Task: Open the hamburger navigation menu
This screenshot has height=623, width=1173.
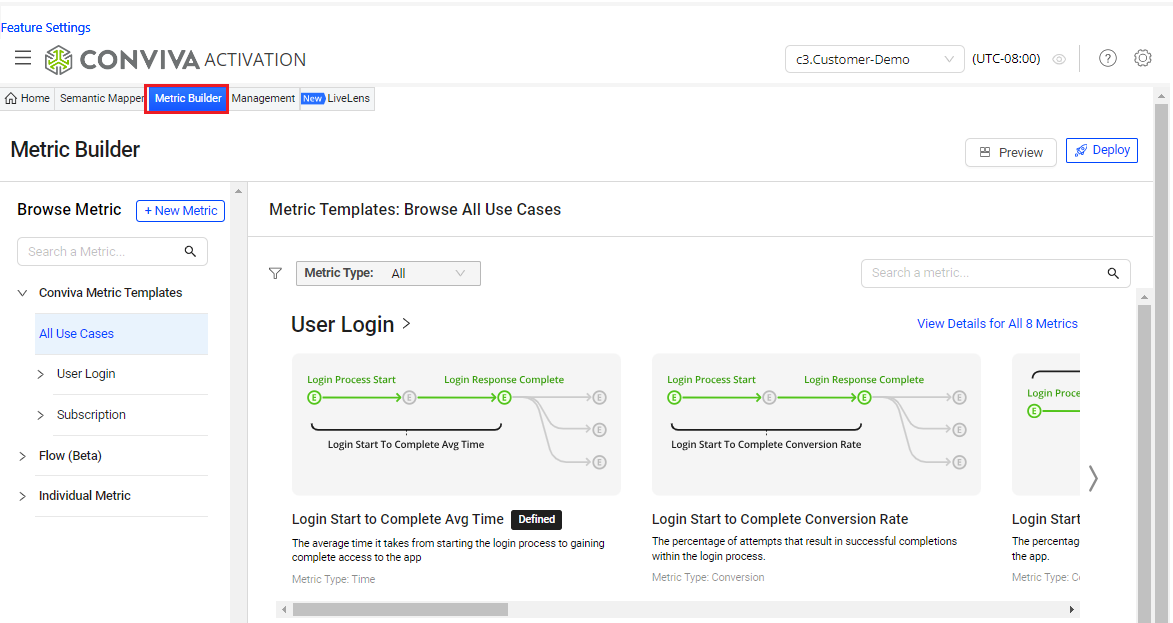Action: point(22,59)
